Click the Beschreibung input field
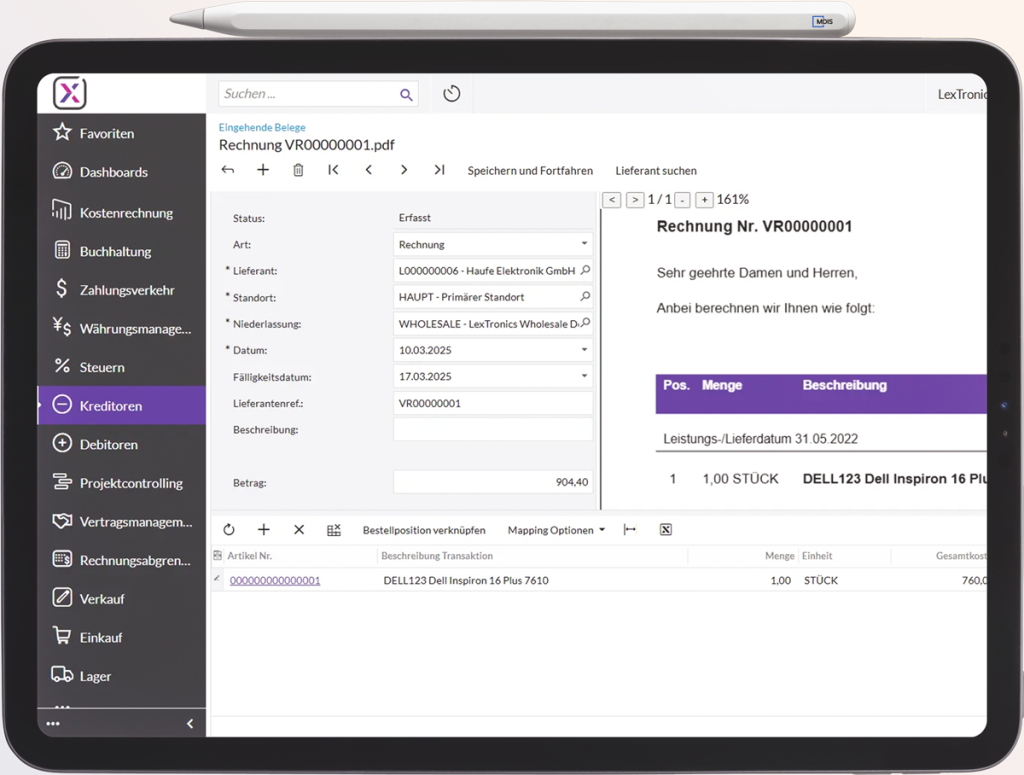The image size is (1024, 775). (x=493, y=430)
